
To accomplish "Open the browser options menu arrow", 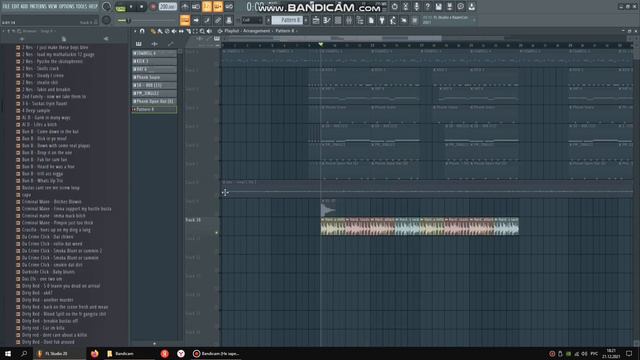I will coord(4,31).
